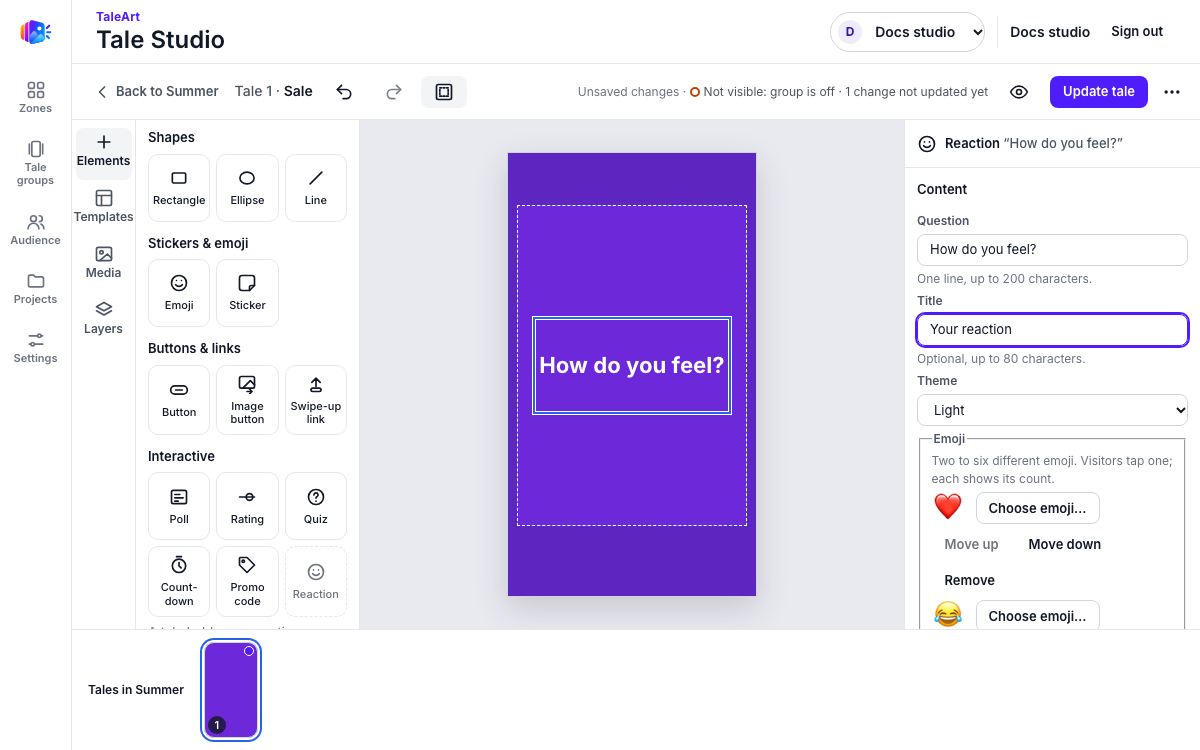Click the 'Tales in Summer' label
Image resolution: width=1200 pixels, height=750 pixels.
click(x=136, y=690)
